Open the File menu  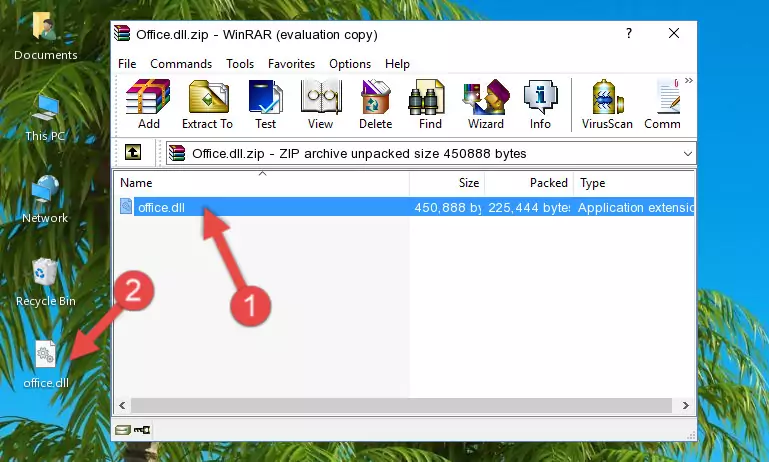pos(127,64)
